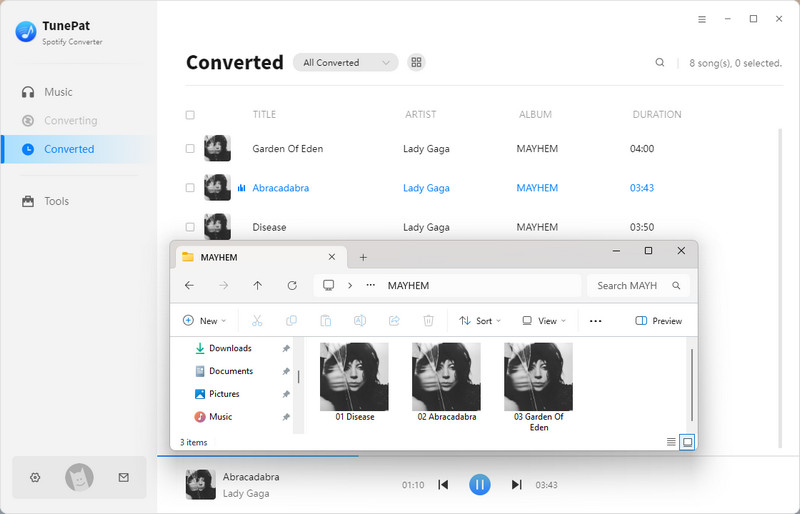Open the New dropdown in Explorer toolbar
This screenshot has height=514, width=800.
pyautogui.click(x=204, y=321)
